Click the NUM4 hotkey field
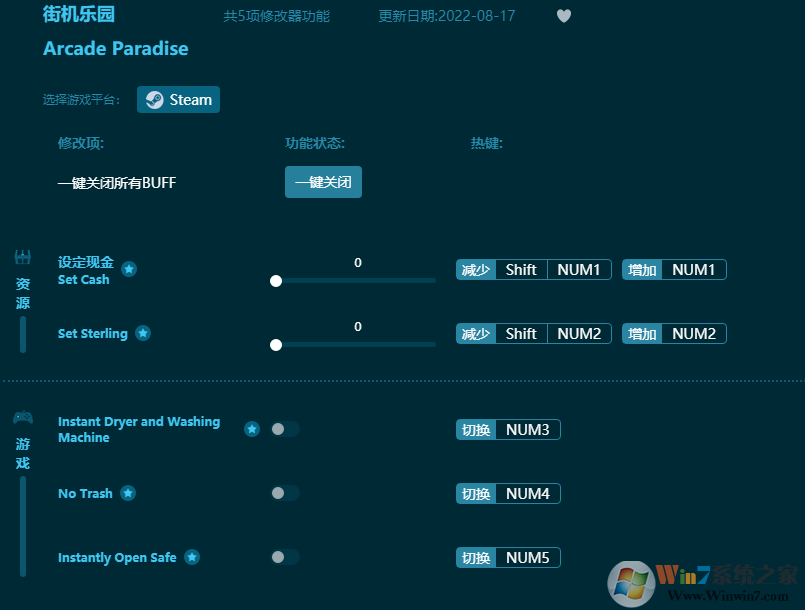 pyautogui.click(x=528, y=494)
